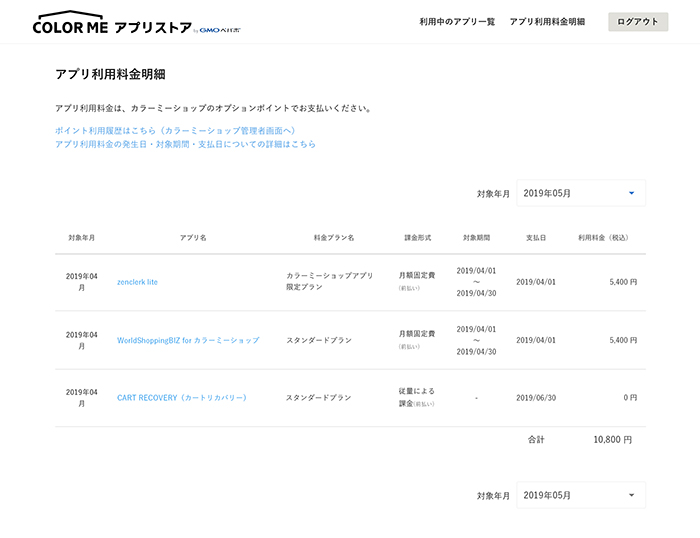Click the 対象期間 column header

[476, 238]
